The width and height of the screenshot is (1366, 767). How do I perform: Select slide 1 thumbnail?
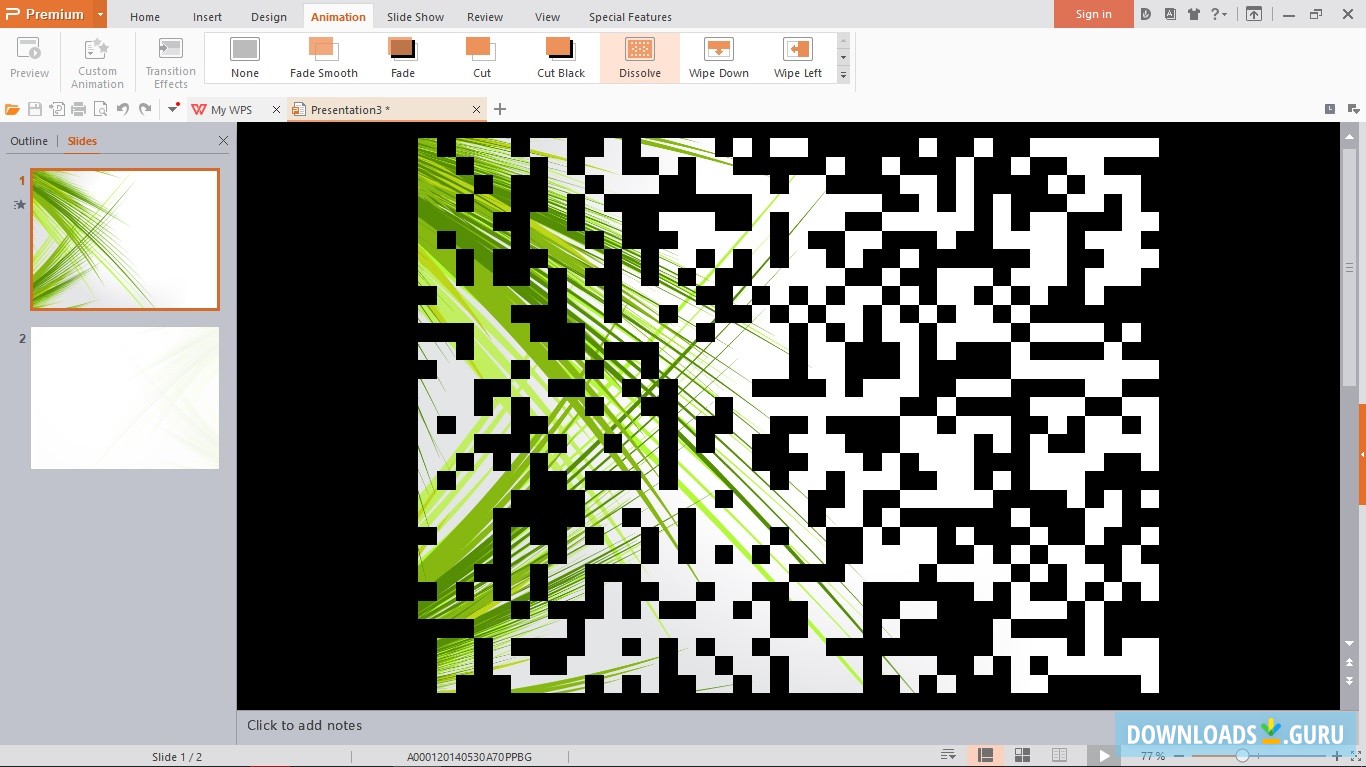[125, 240]
